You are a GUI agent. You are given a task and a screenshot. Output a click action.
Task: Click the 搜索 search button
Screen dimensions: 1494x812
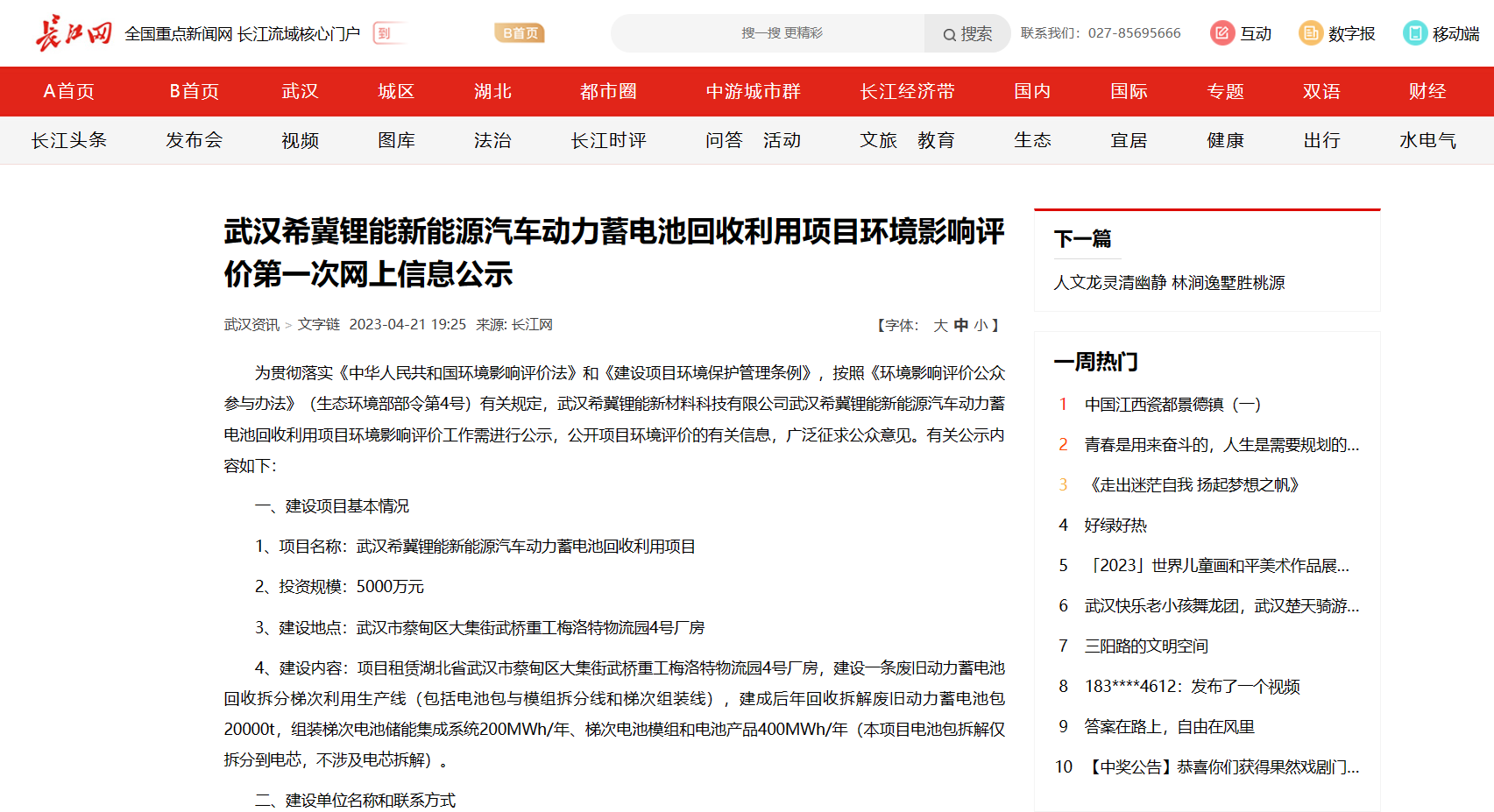967,33
